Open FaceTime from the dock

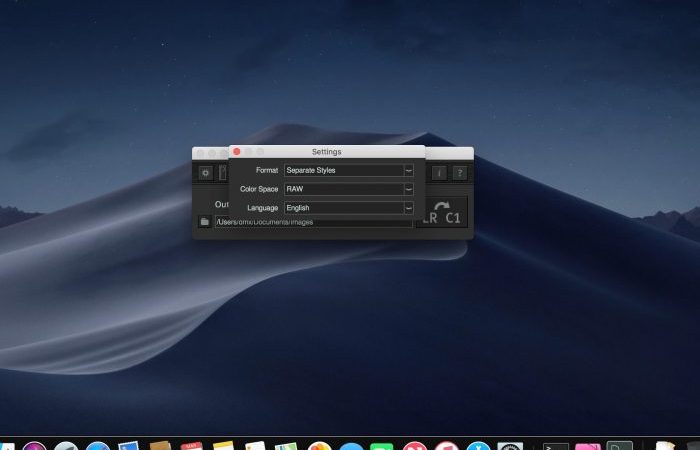coord(382,446)
